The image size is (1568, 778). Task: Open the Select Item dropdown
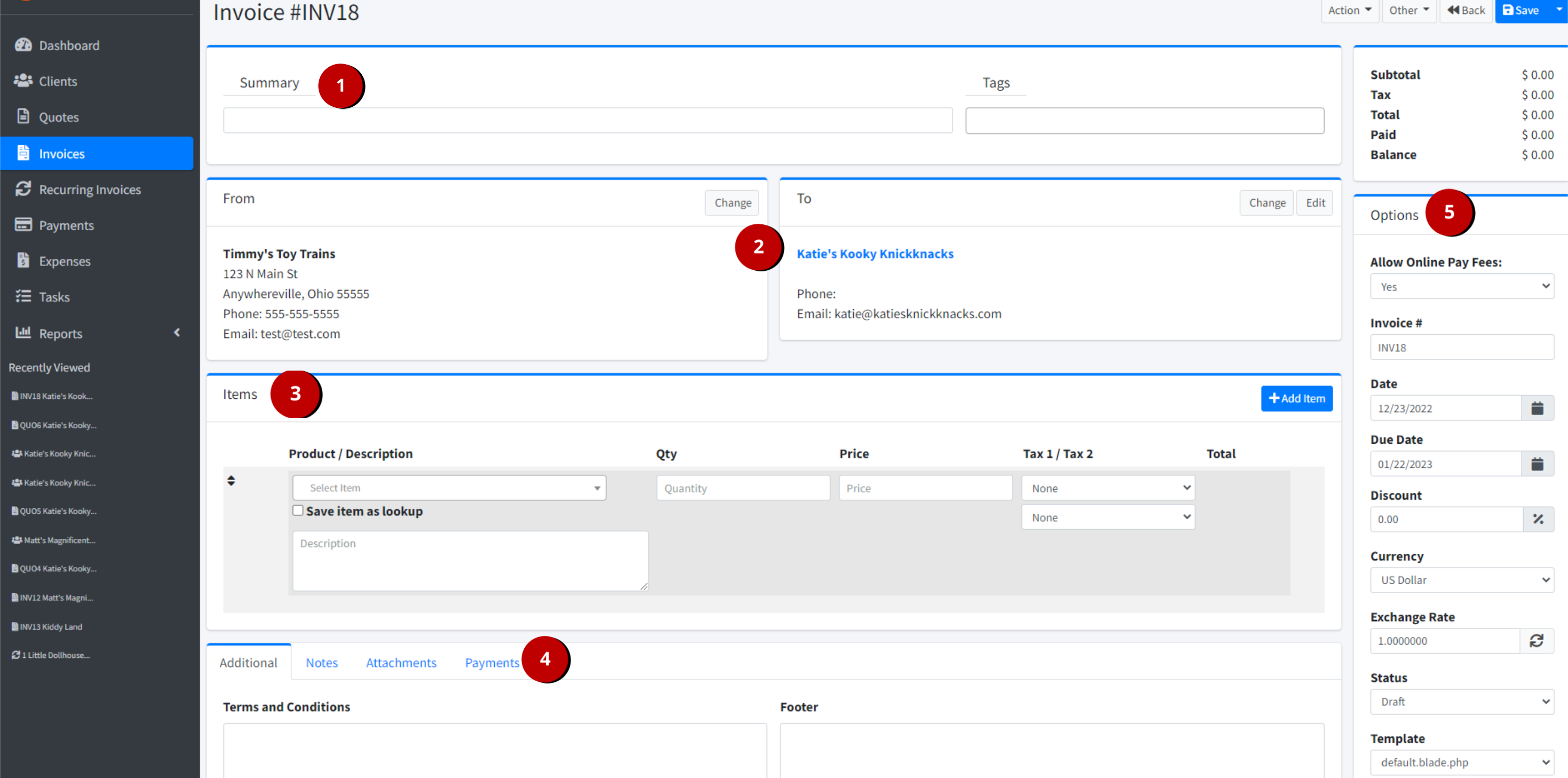(x=449, y=488)
